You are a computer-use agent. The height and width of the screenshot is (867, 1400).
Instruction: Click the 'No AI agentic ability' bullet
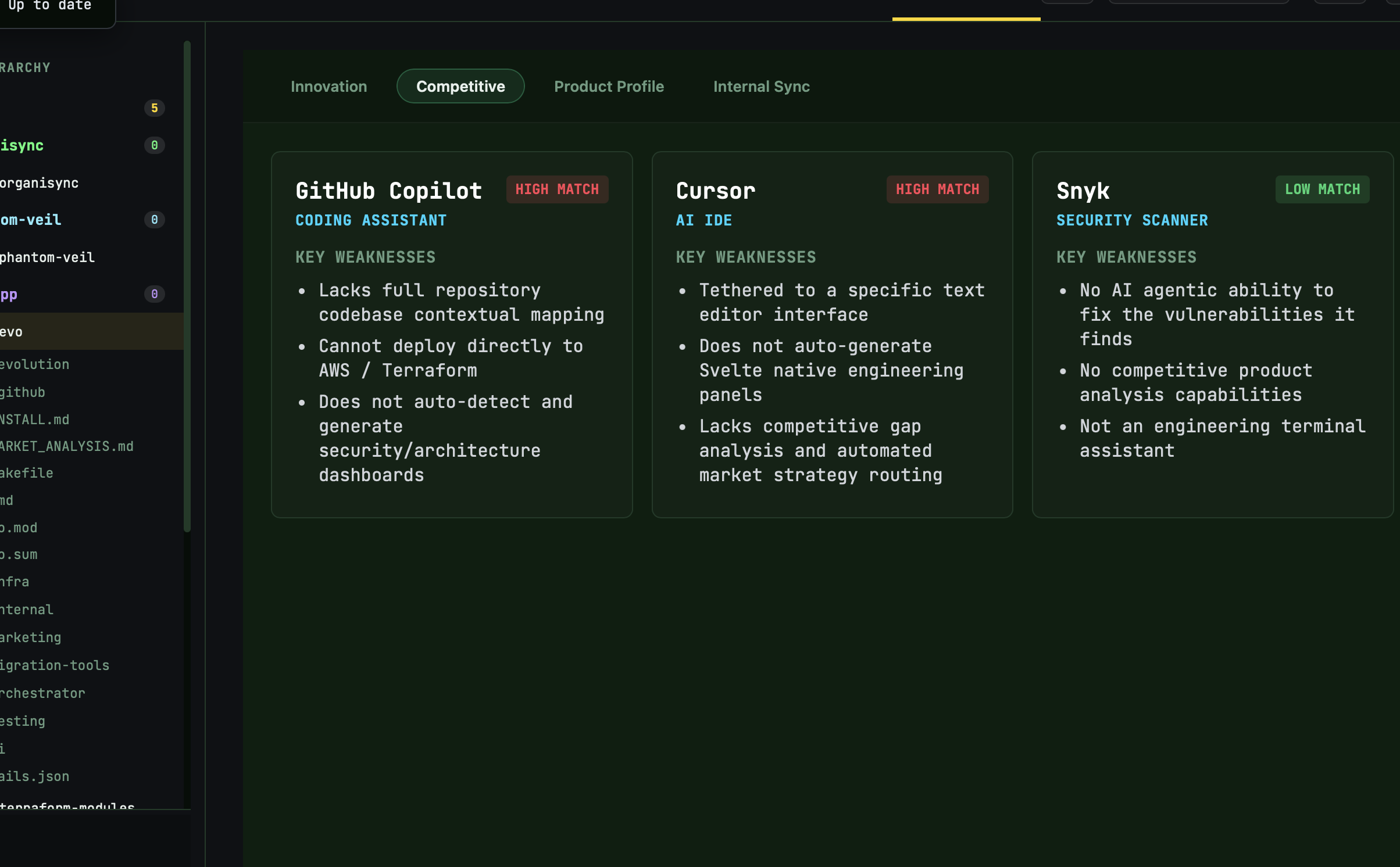pyautogui.click(x=1217, y=314)
